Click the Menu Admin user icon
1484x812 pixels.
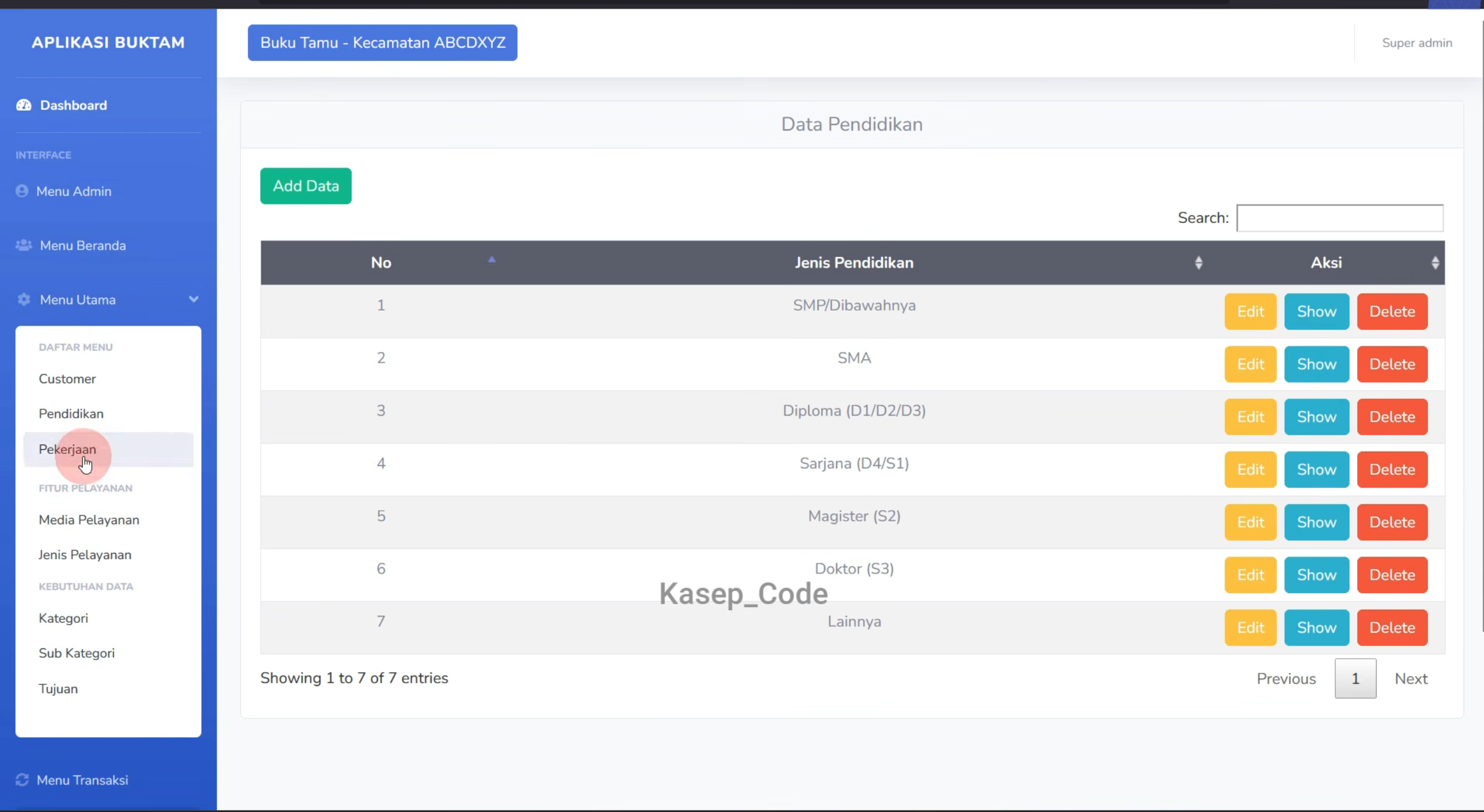22,191
